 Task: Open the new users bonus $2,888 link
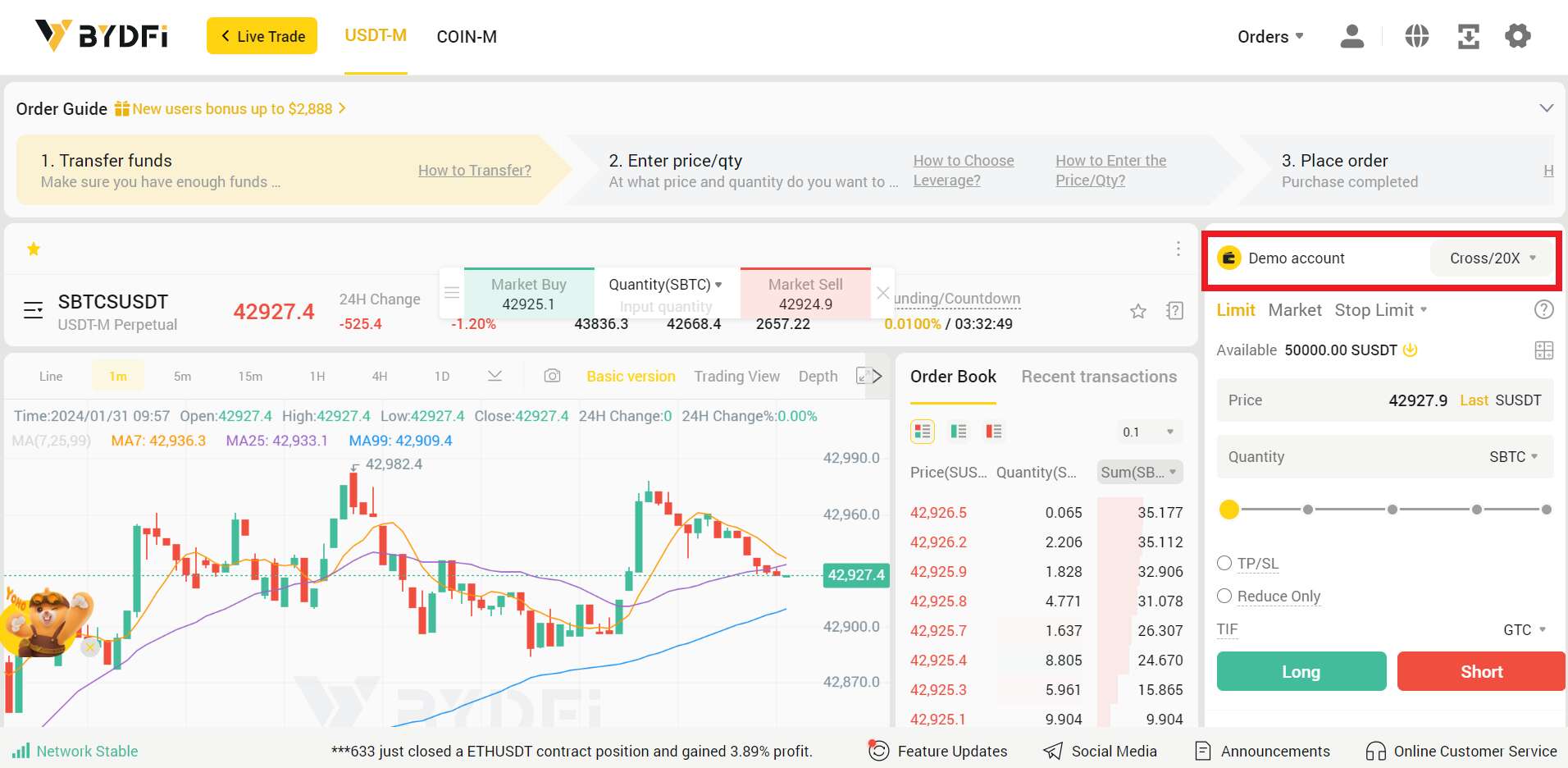(x=230, y=108)
